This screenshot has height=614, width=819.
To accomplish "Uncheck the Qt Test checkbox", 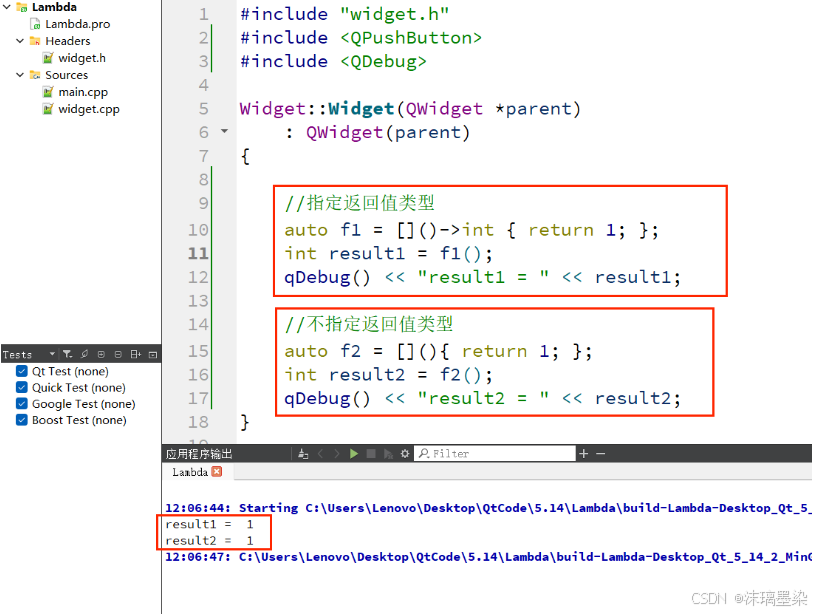I will pos(21,371).
